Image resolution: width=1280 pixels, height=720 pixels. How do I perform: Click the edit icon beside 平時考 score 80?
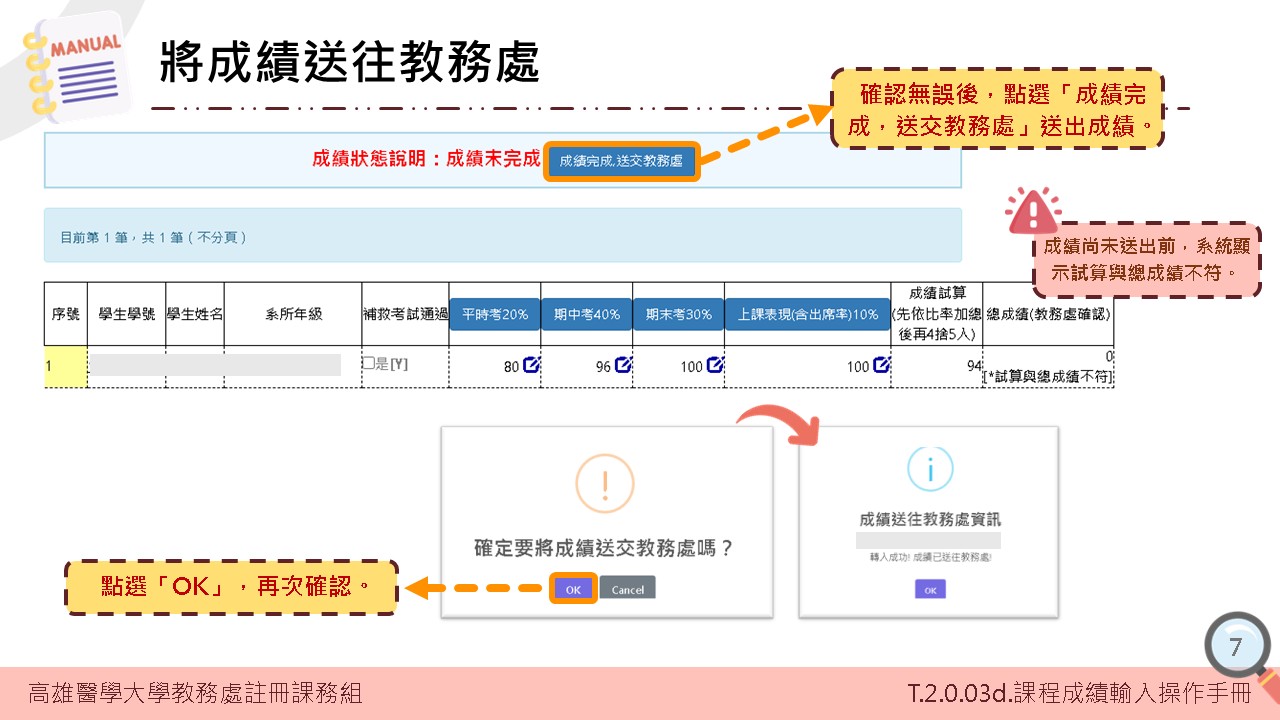[531, 365]
